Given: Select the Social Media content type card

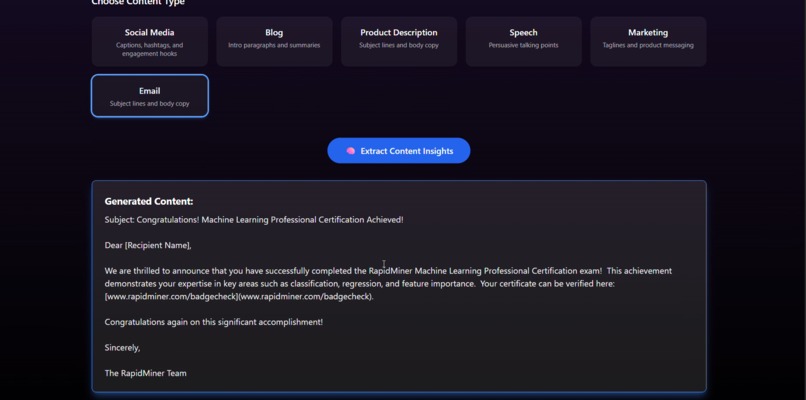Looking at the screenshot, I should click(150, 42).
